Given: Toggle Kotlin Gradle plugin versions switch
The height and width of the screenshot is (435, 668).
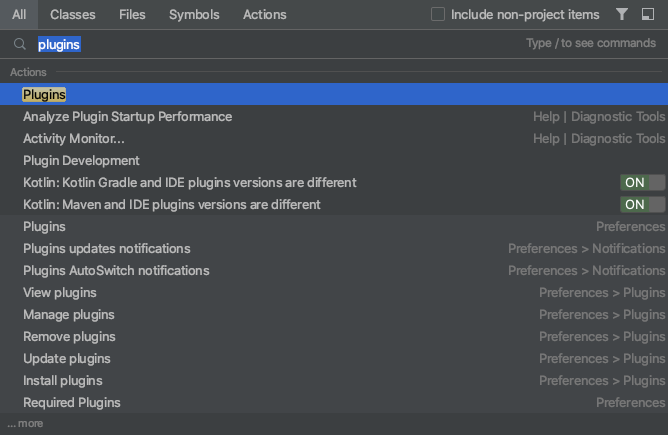Looking at the screenshot, I should coord(642,183).
